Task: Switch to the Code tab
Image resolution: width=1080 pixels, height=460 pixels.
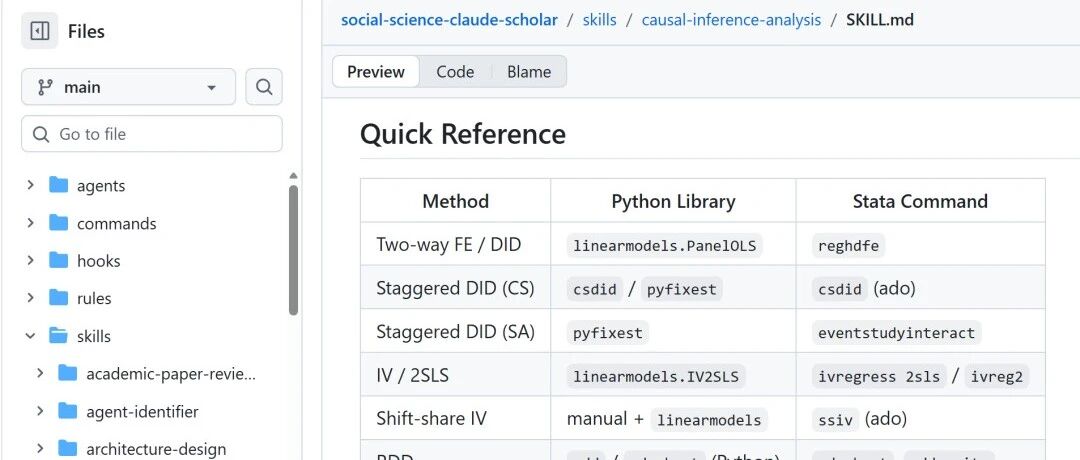Action: (455, 72)
